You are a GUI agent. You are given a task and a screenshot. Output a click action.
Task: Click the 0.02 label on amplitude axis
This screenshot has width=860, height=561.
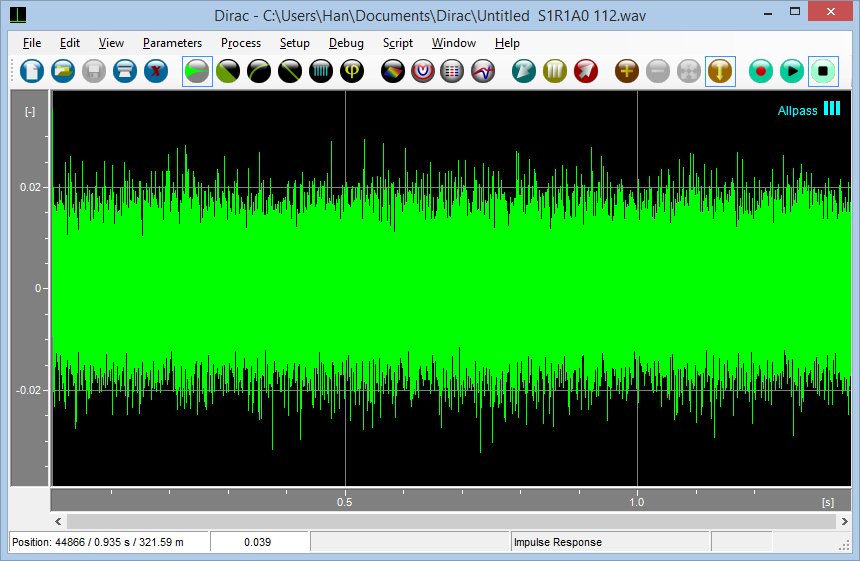30,188
